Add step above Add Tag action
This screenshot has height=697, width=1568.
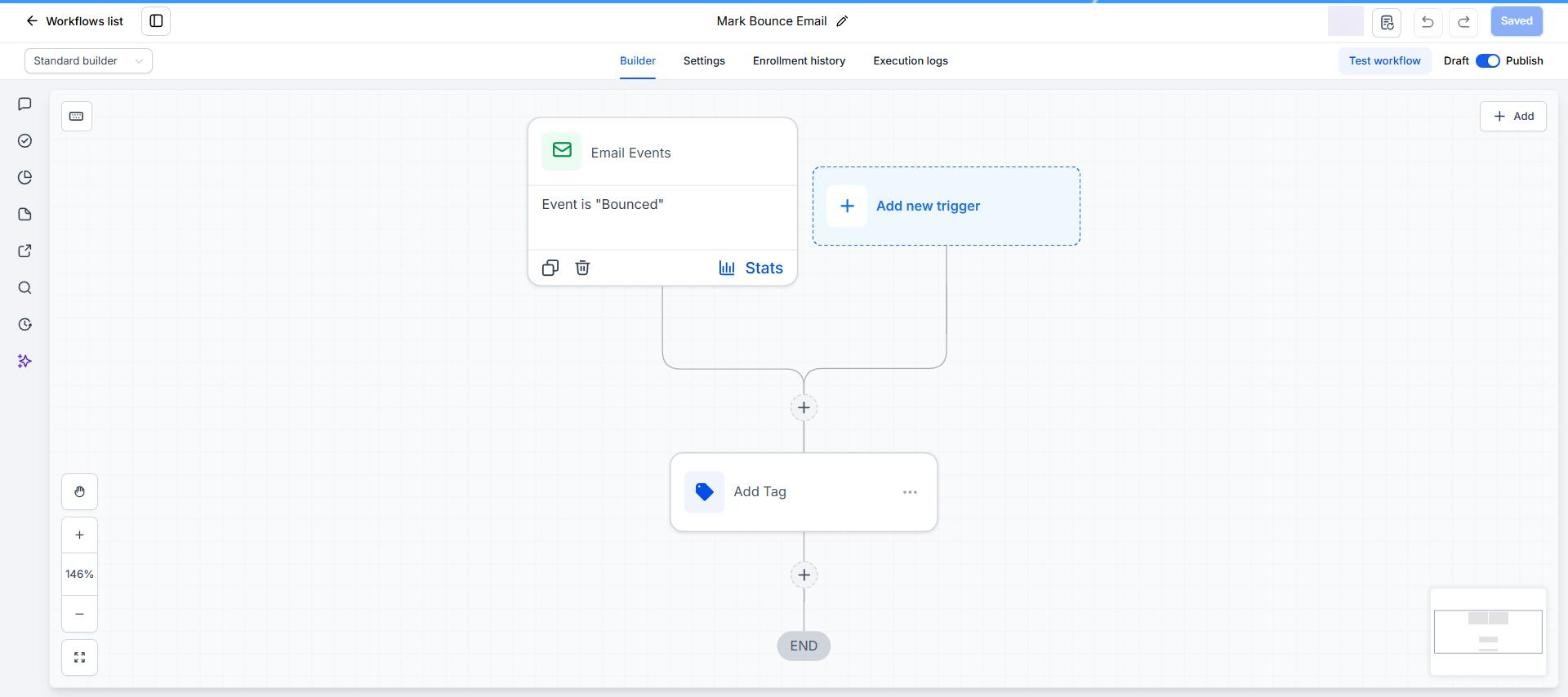pos(803,408)
